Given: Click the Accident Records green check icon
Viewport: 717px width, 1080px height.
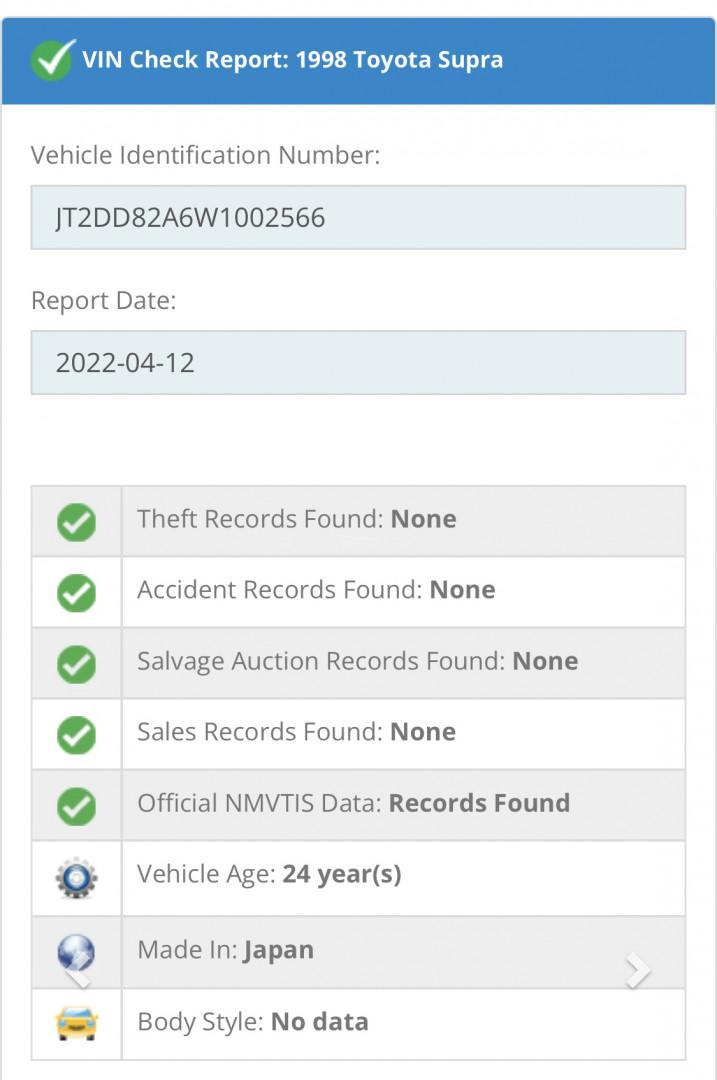Looking at the screenshot, I should click(76, 593).
